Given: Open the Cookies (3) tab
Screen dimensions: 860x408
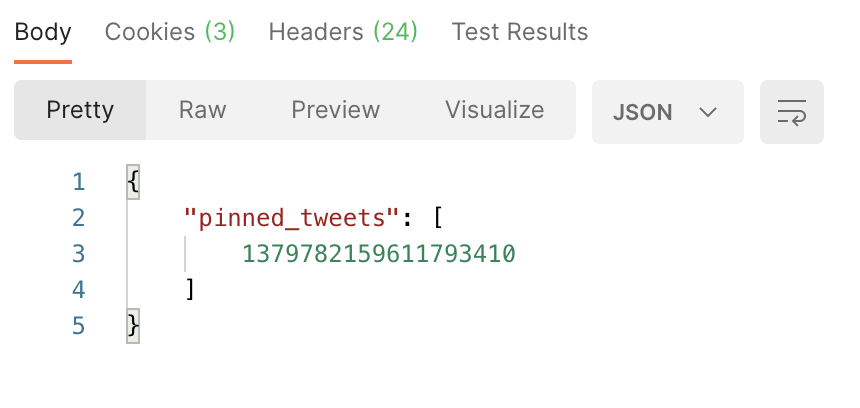Looking at the screenshot, I should [x=169, y=32].
